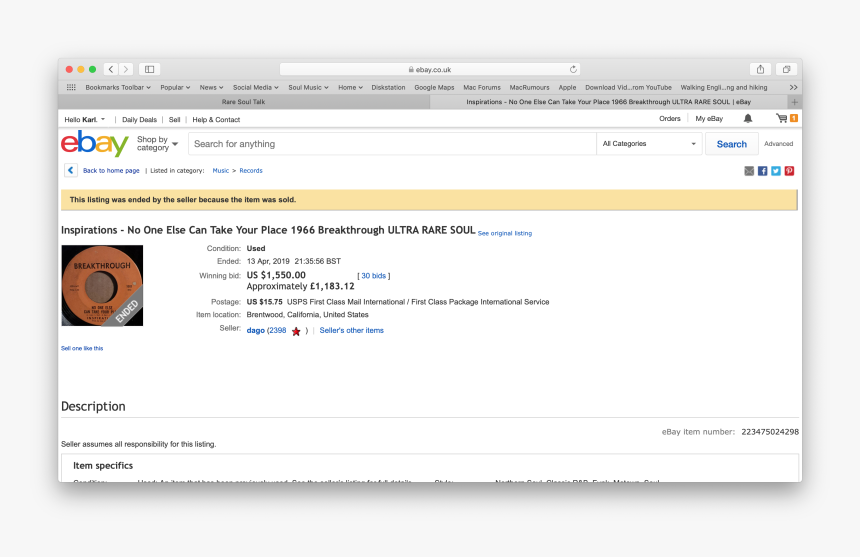Expand the Home bookmarks folder
Screen dimensions: 860x557
[350, 87]
